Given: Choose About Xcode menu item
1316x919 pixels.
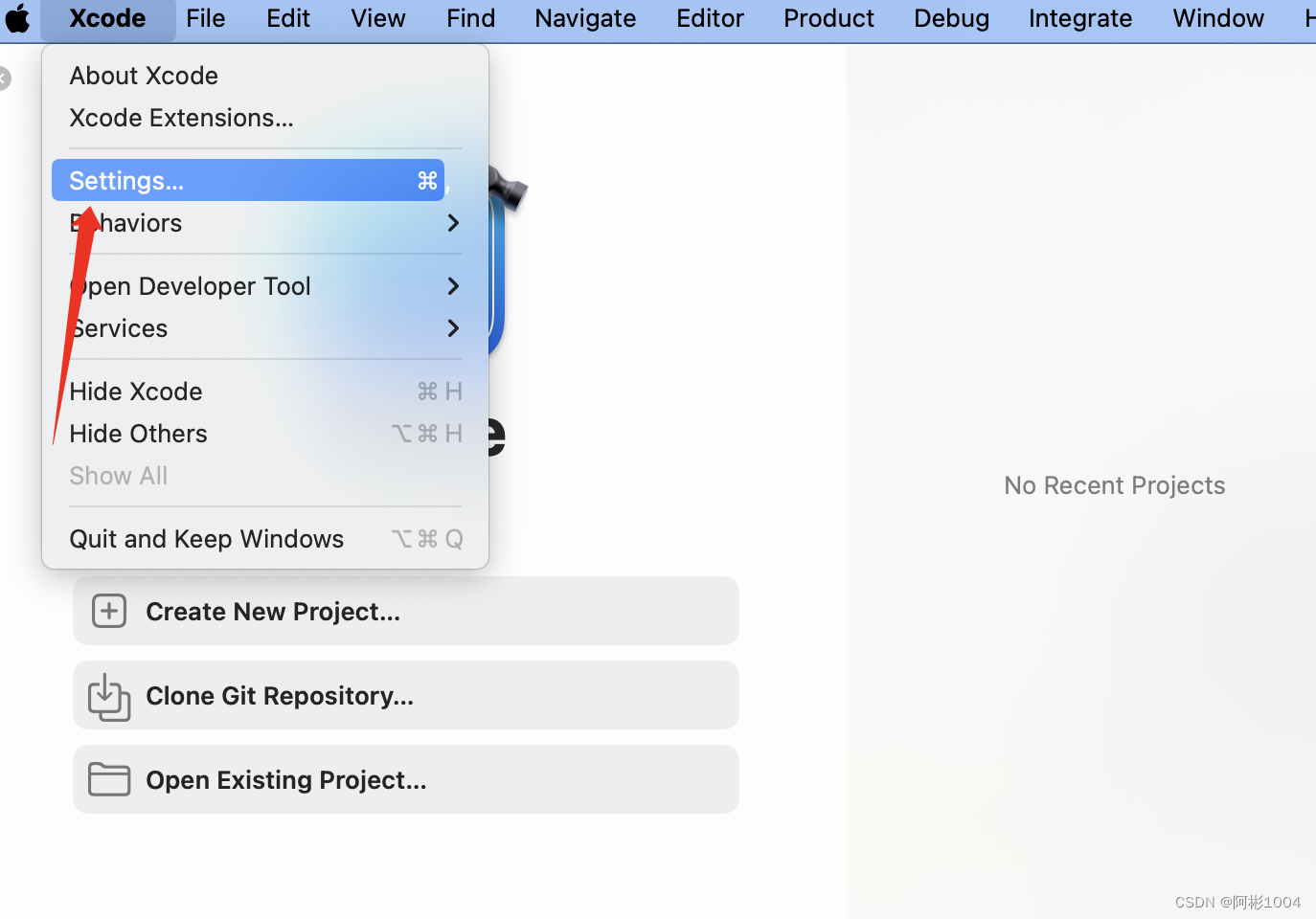Looking at the screenshot, I should click(x=265, y=76).
